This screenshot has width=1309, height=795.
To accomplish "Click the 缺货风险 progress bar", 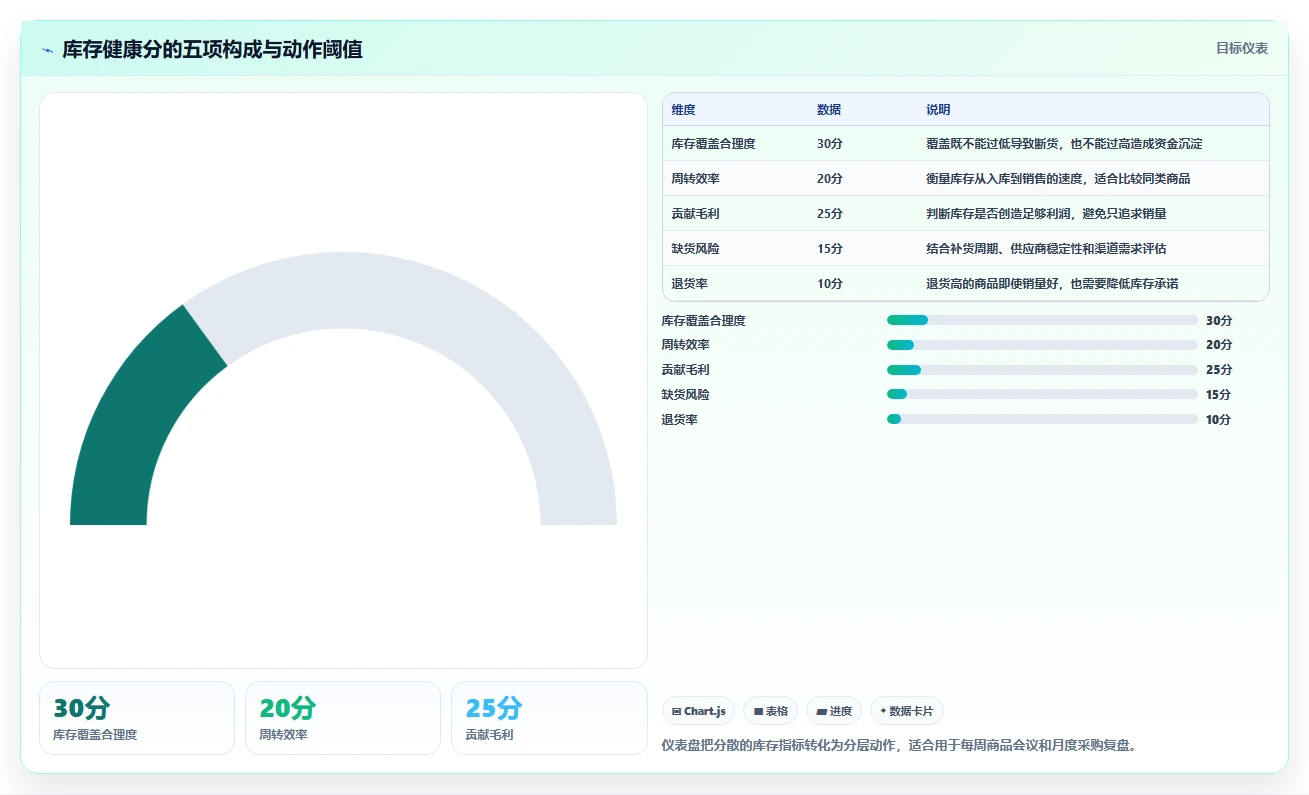I will pos(1042,394).
